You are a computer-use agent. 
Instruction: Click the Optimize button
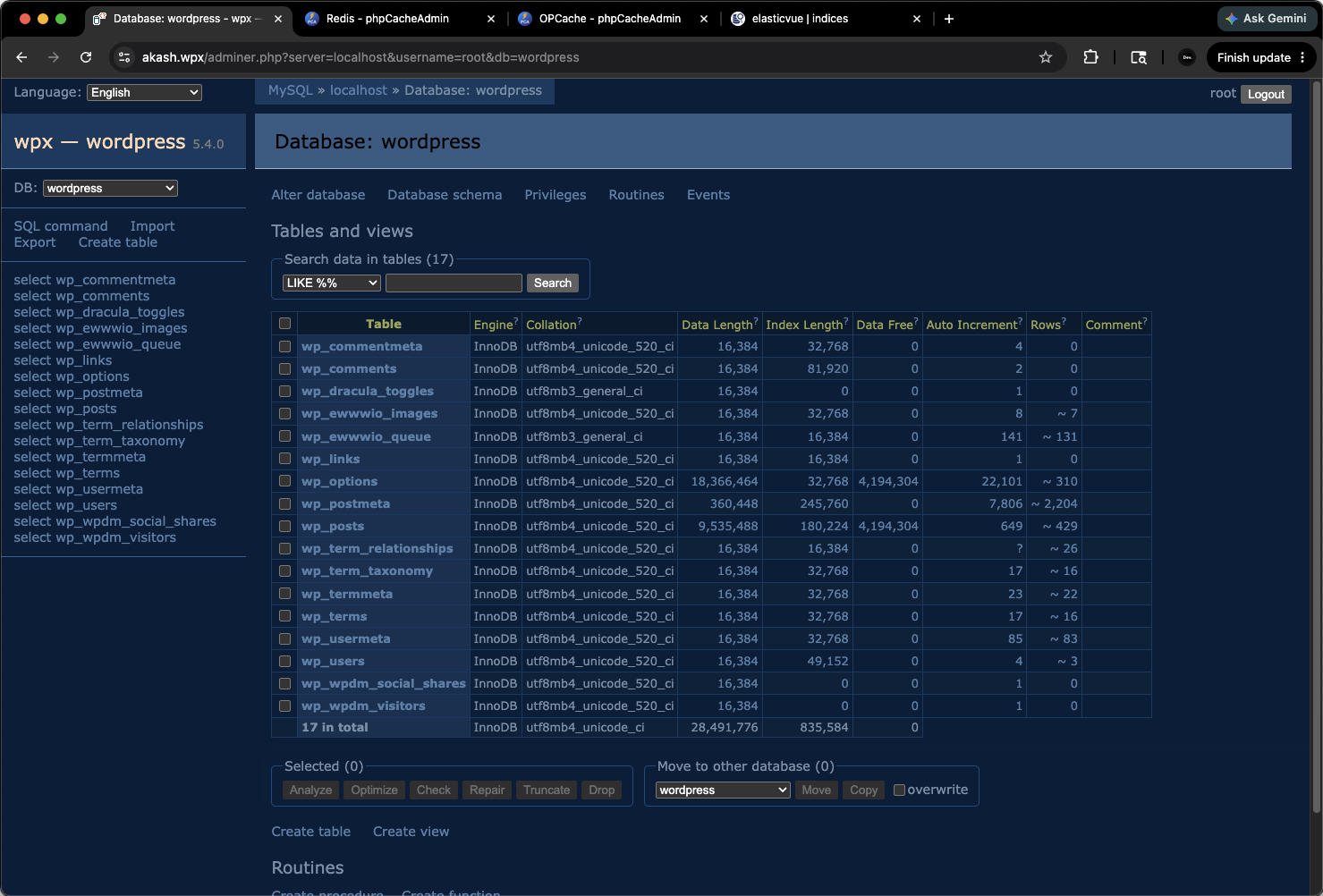374,790
